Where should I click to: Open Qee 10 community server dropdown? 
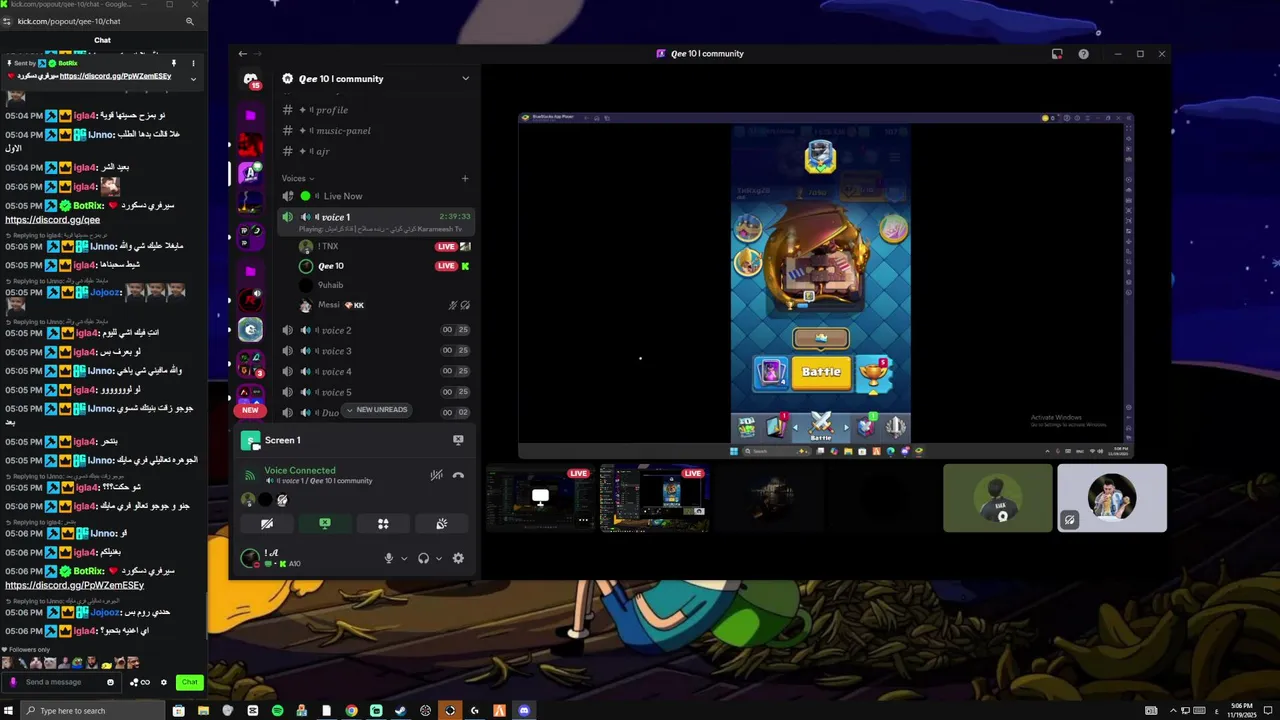(465, 79)
